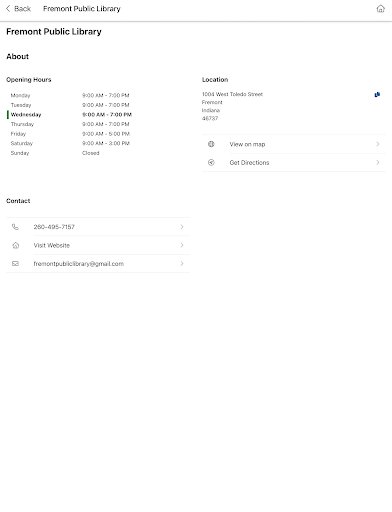Click Sunday in opening hours

[x=20, y=153]
